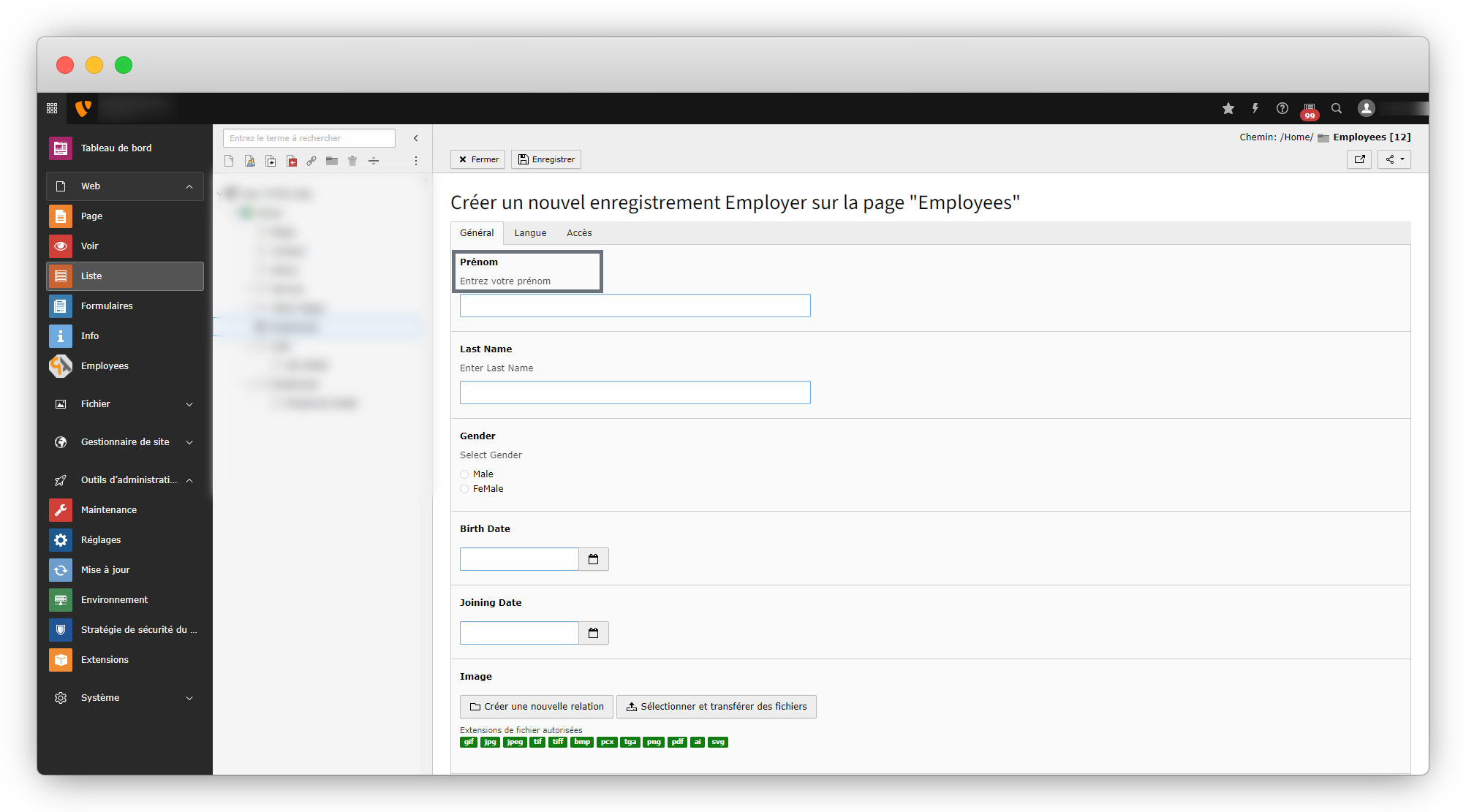1466x812 pixels.
Task: Open the Maintenance module
Action: pos(108,509)
